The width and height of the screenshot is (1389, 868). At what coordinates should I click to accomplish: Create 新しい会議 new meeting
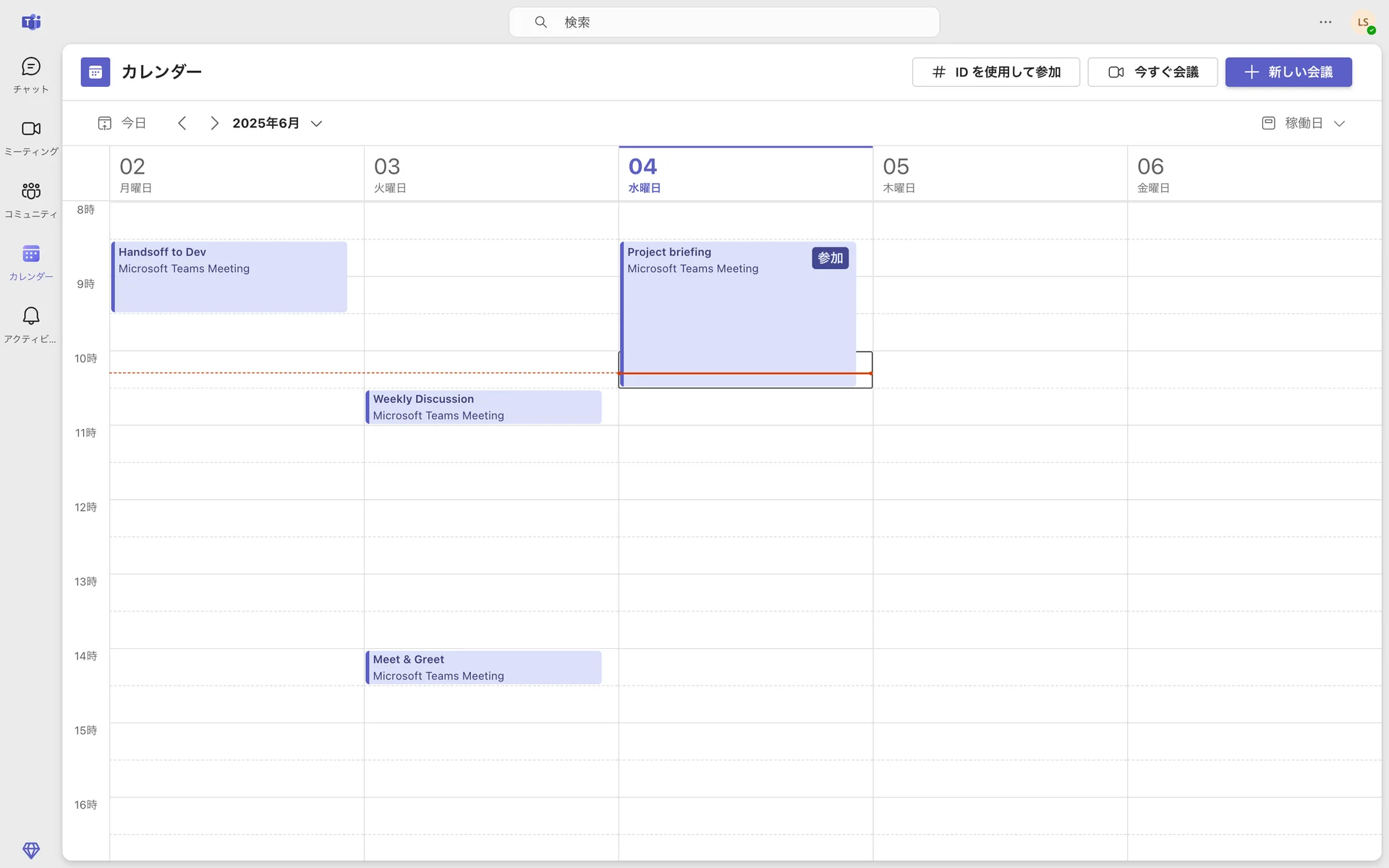1288,72
